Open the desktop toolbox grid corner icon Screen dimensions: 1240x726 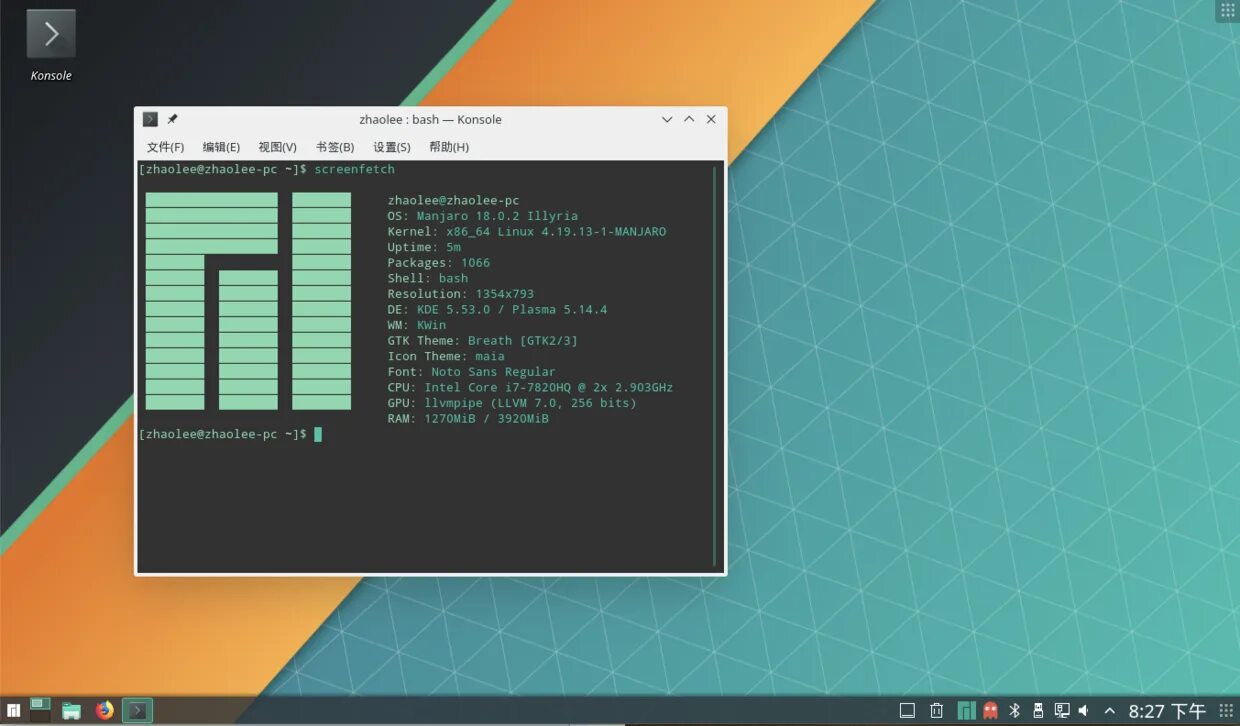coord(1228,10)
